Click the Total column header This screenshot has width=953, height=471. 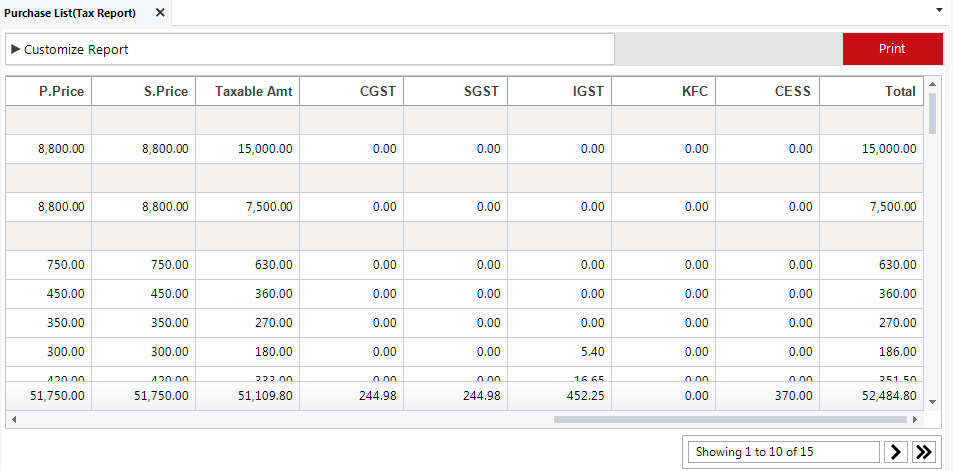click(871, 91)
